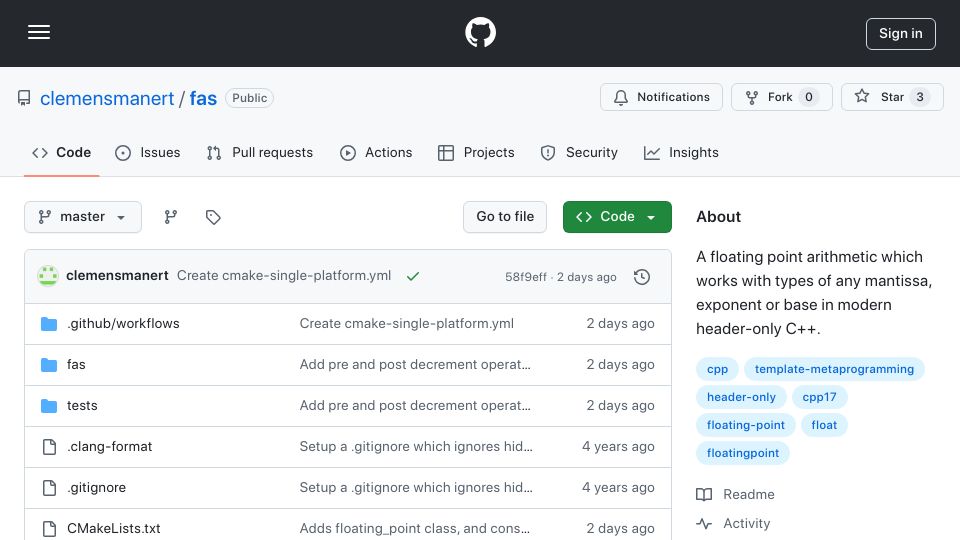Viewport: 960px width, 540px height.
Task: Click the file icon beside CMakeLists.txt
Action: click(49, 529)
